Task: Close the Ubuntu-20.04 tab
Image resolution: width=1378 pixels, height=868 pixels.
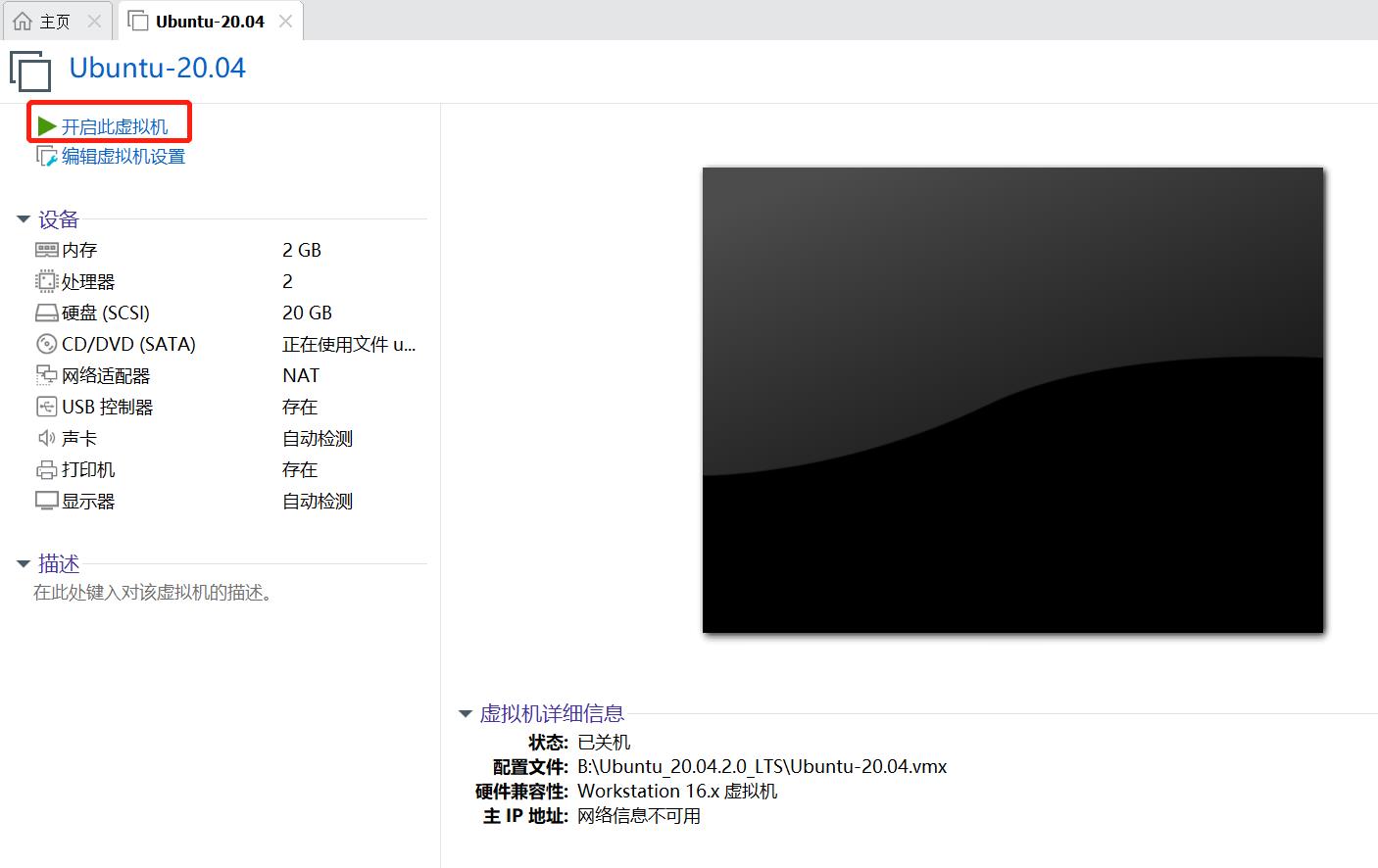Action: (x=285, y=21)
